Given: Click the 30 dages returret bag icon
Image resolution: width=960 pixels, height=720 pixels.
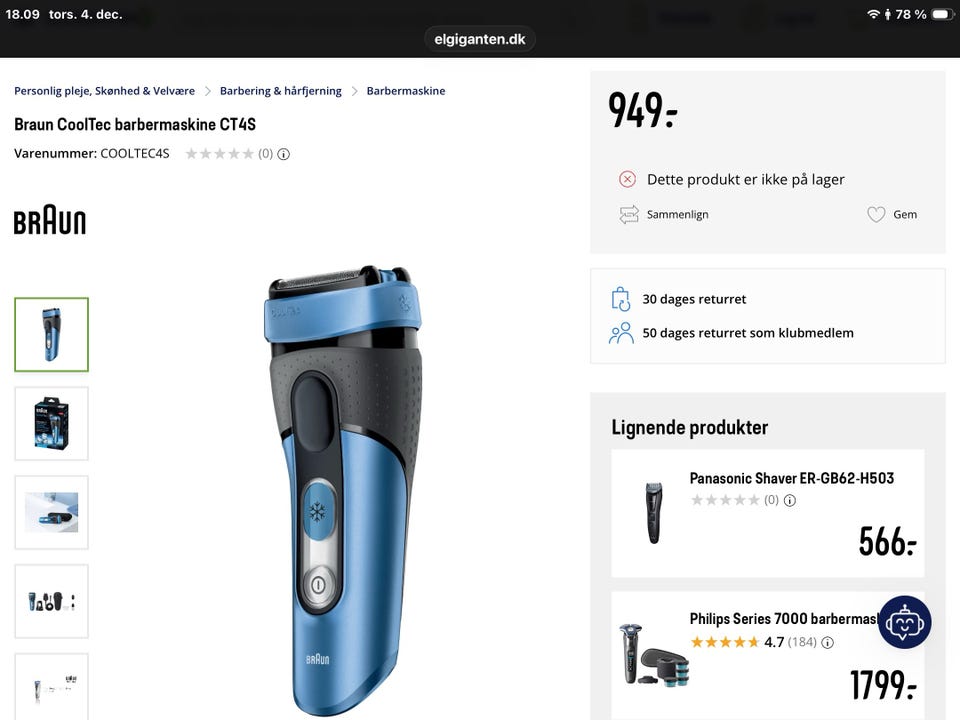Looking at the screenshot, I should [620, 299].
